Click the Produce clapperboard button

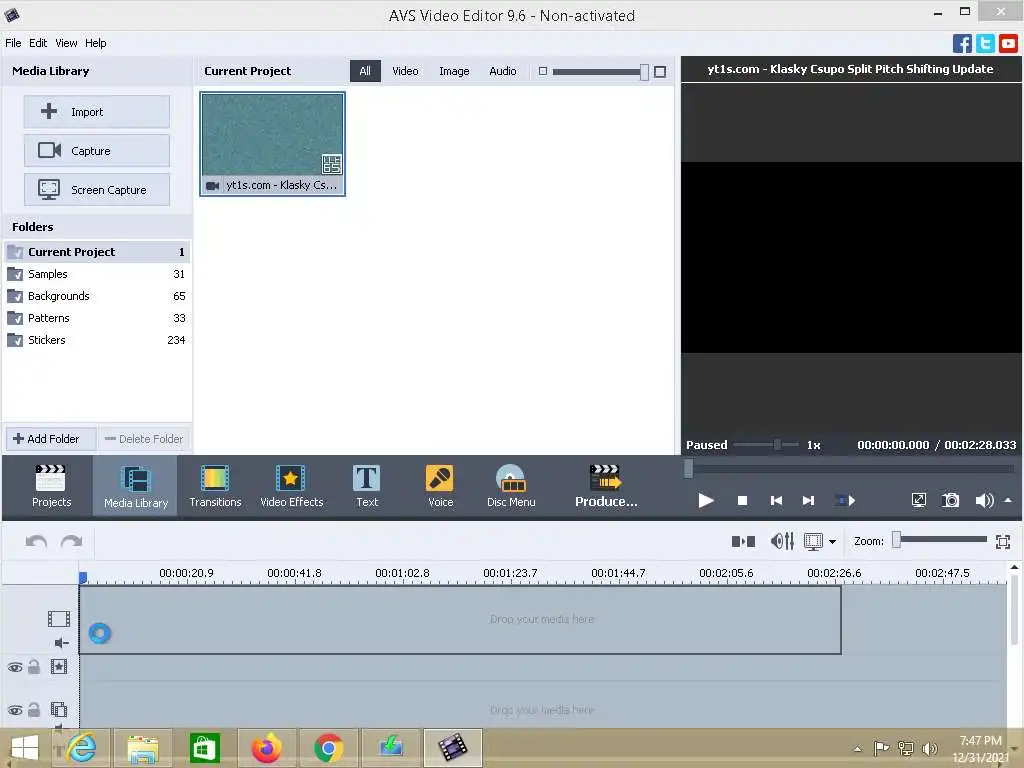pos(605,486)
